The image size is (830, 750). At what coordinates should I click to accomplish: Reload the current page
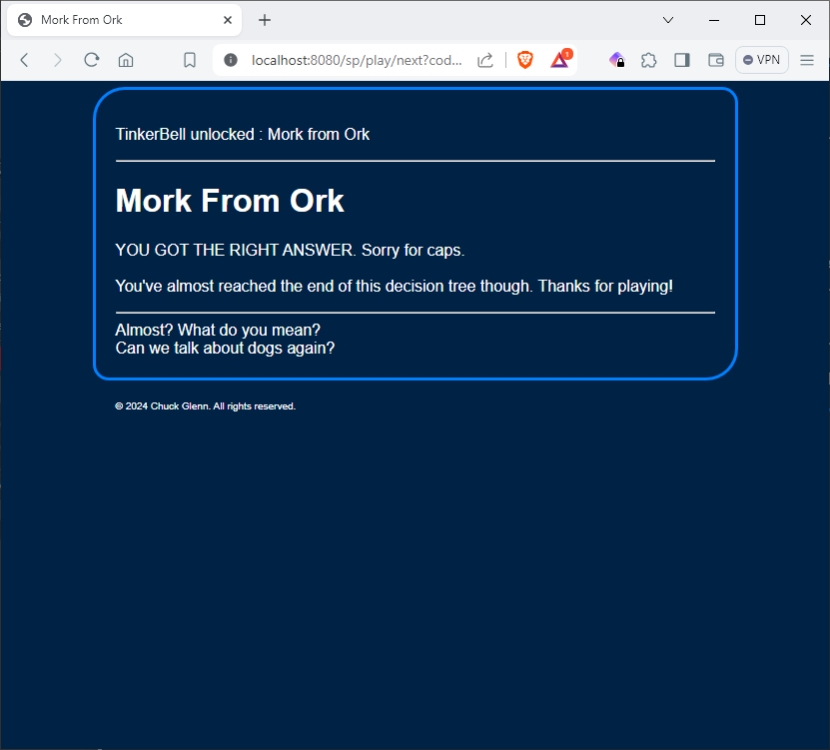pos(91,60)
